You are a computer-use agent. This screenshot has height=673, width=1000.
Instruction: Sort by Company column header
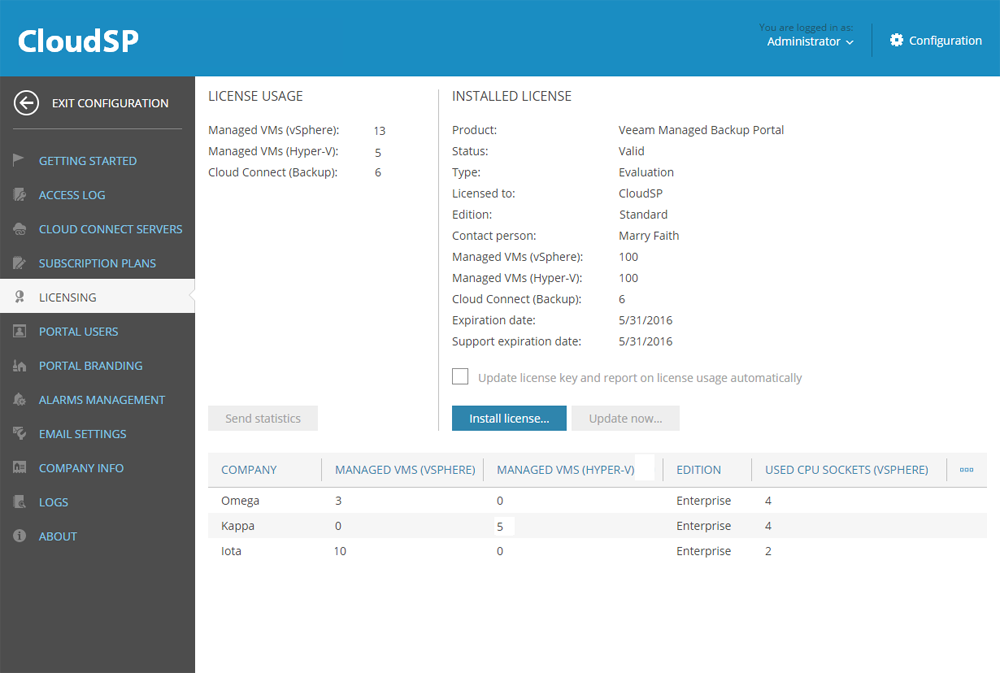[249, 470]
